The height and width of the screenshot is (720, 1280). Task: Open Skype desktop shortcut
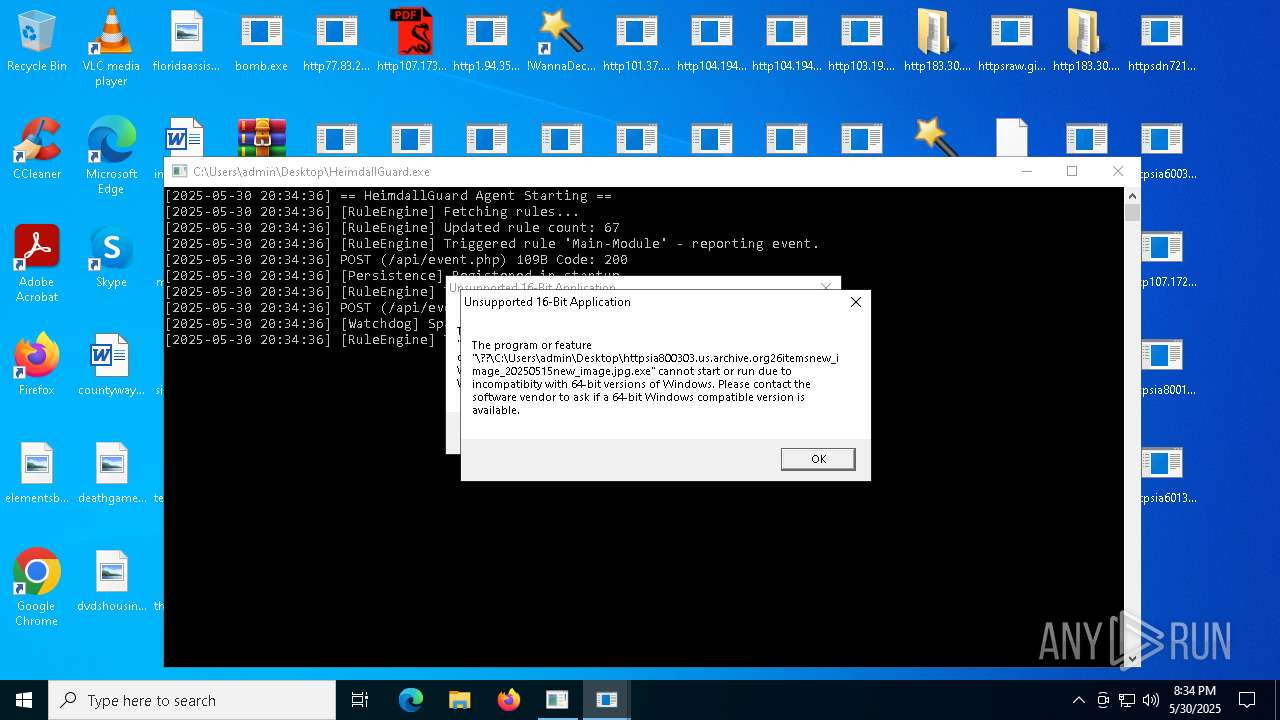pyautogui.click(x=111, y=257)
